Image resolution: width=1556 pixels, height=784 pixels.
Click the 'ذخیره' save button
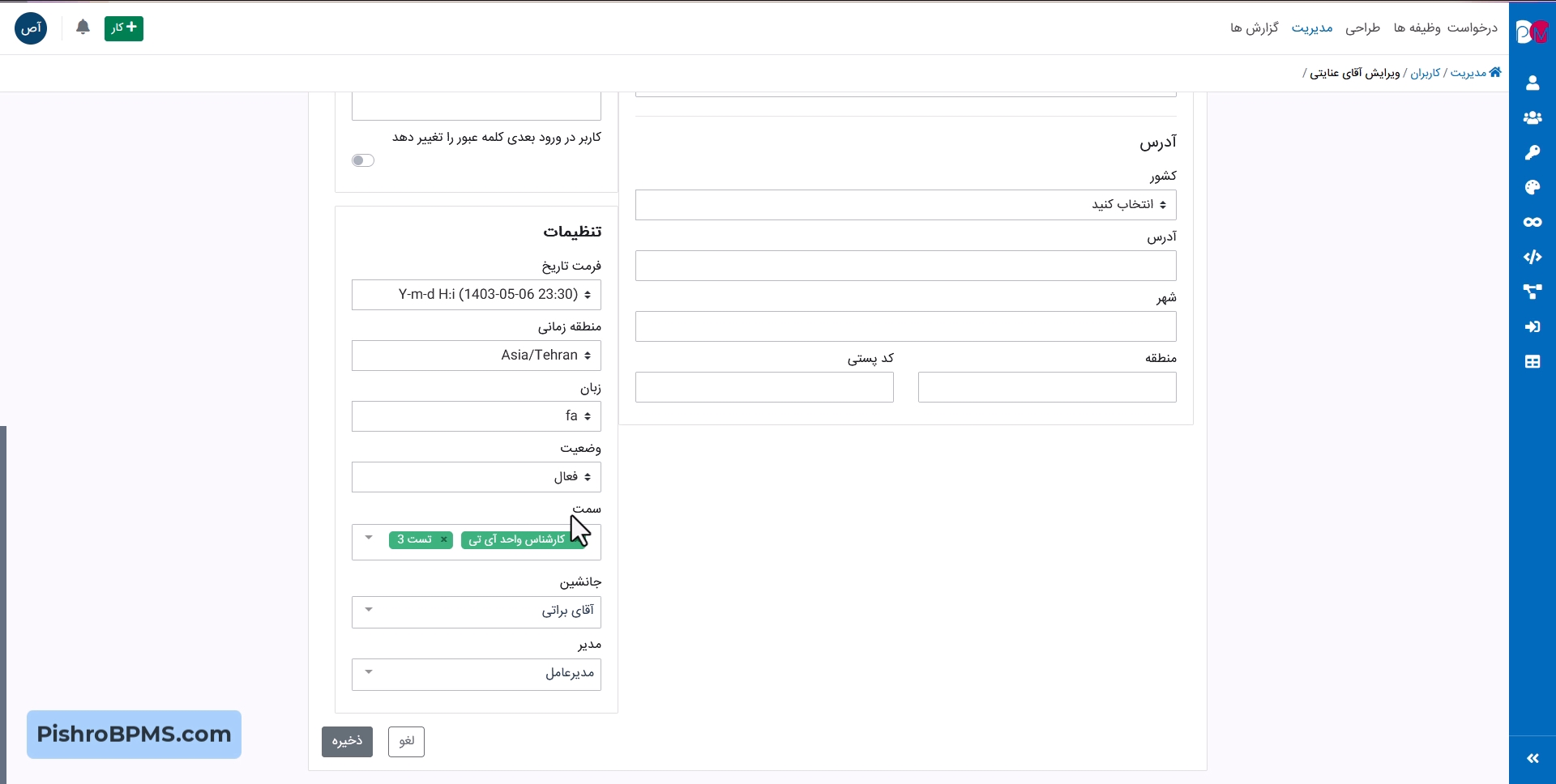[347, 741]
